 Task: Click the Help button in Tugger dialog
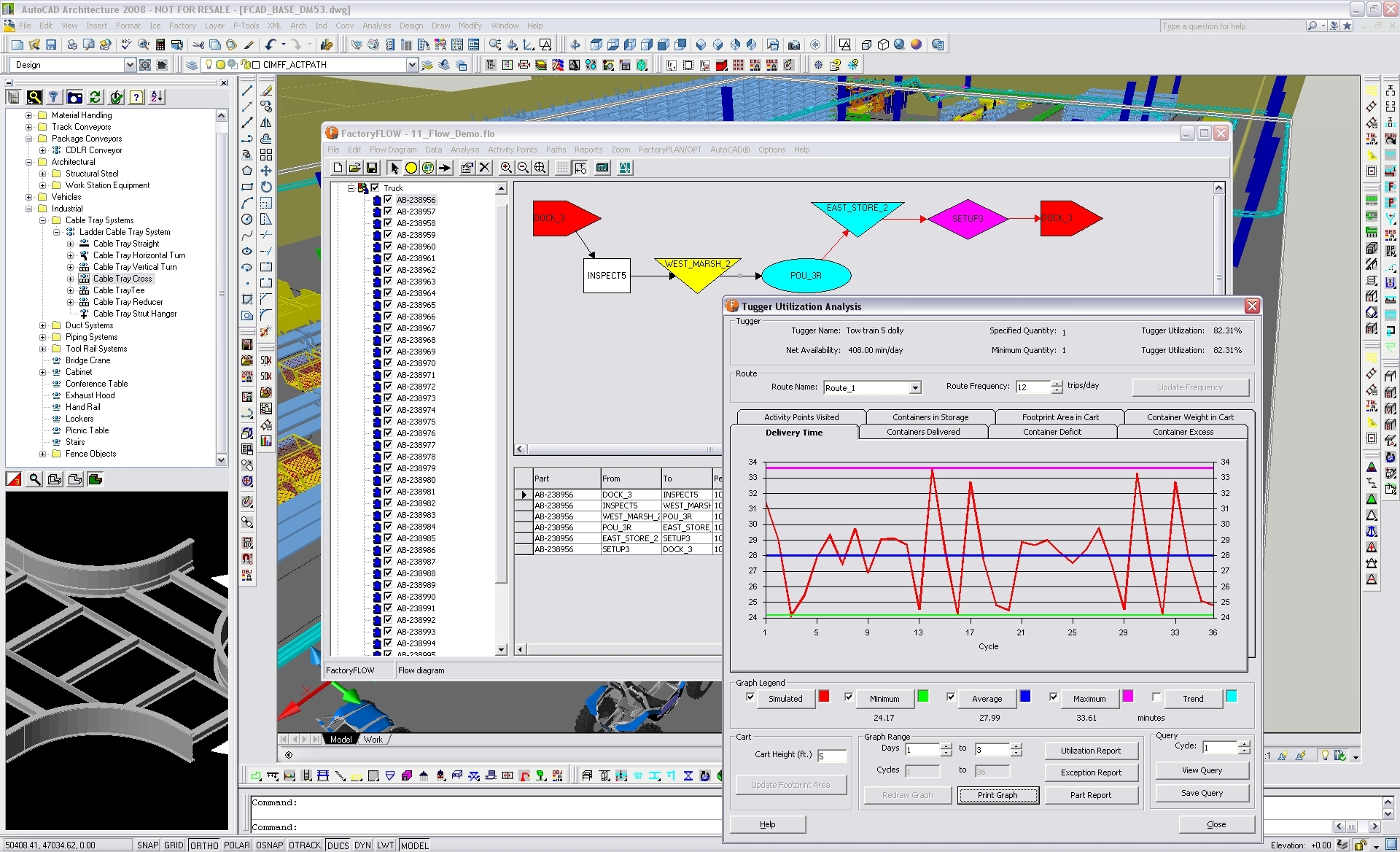coord(767,824)
